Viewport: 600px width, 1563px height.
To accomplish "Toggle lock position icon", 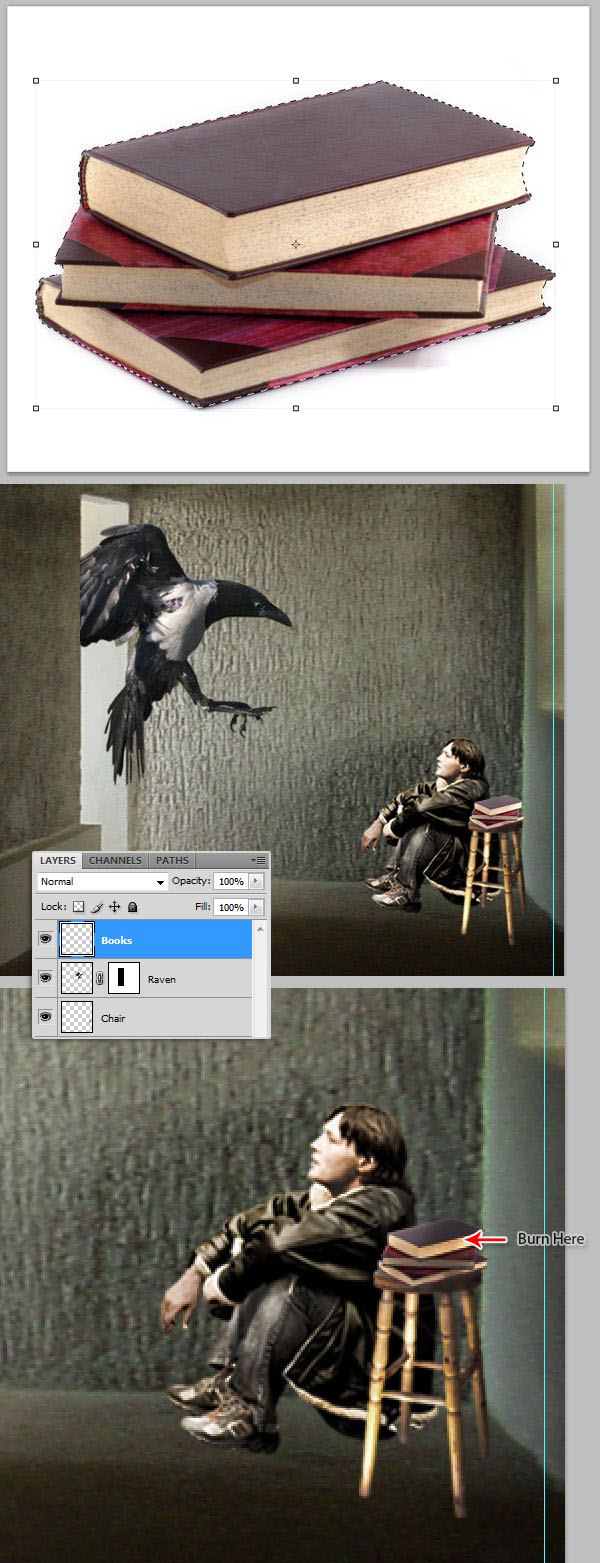I will (115, 907).
